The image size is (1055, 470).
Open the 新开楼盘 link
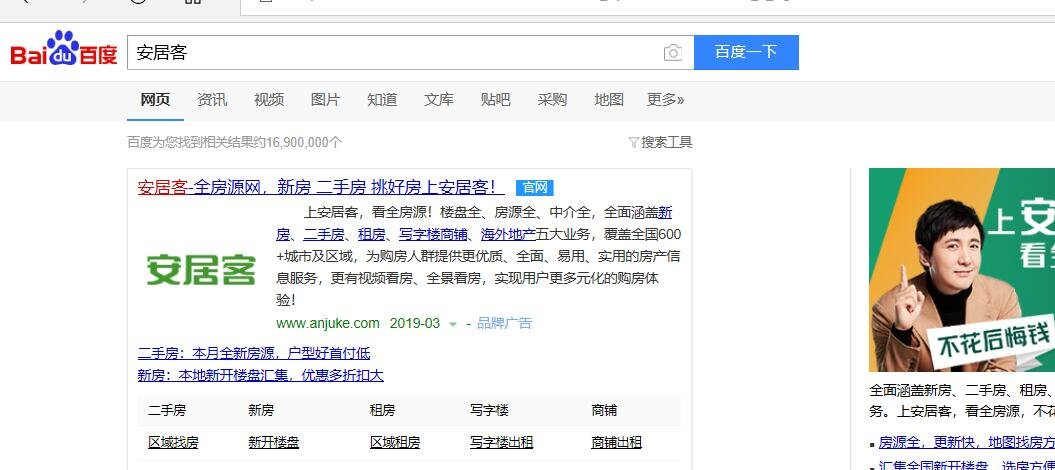point(273,442)
